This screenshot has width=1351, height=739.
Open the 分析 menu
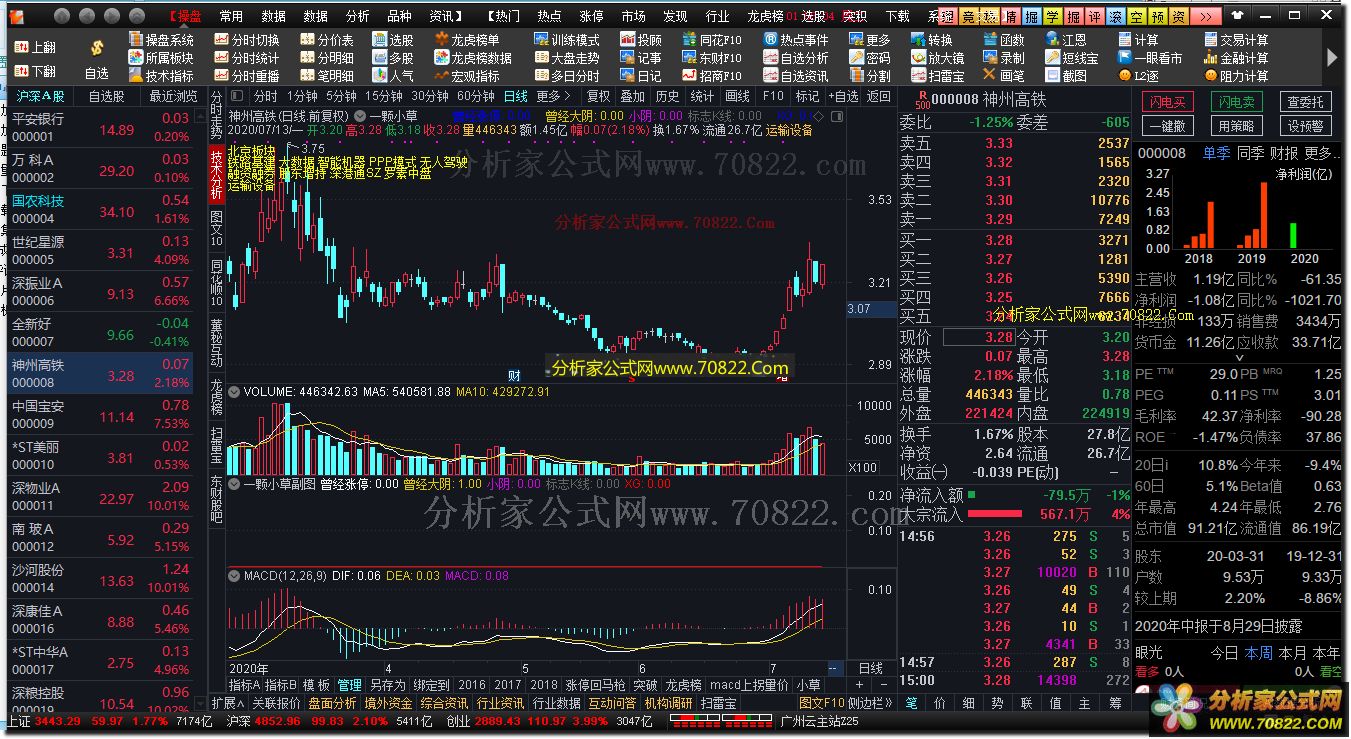tap(357, 16)
